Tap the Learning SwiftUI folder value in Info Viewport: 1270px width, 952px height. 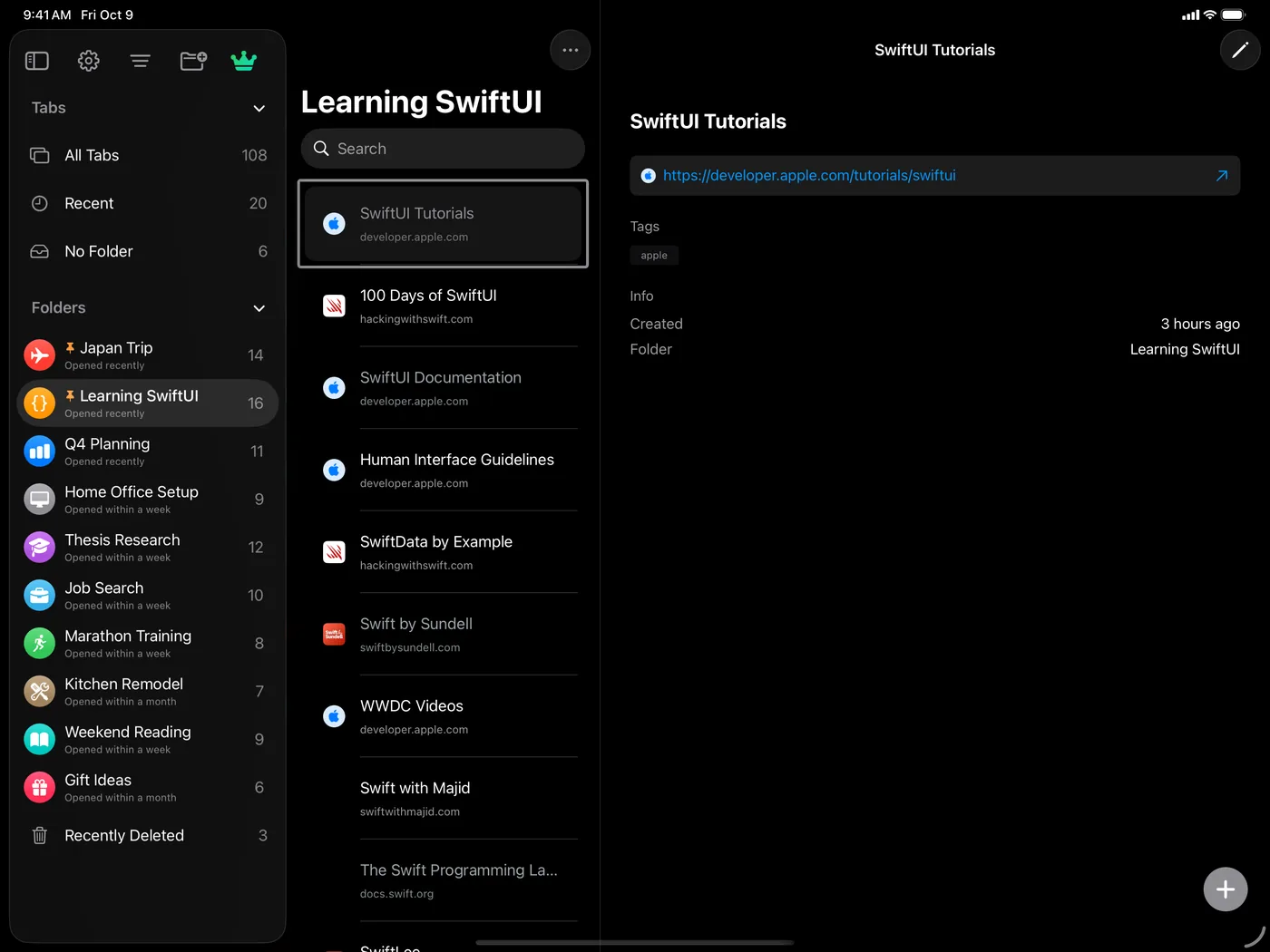coord(1185,349)
